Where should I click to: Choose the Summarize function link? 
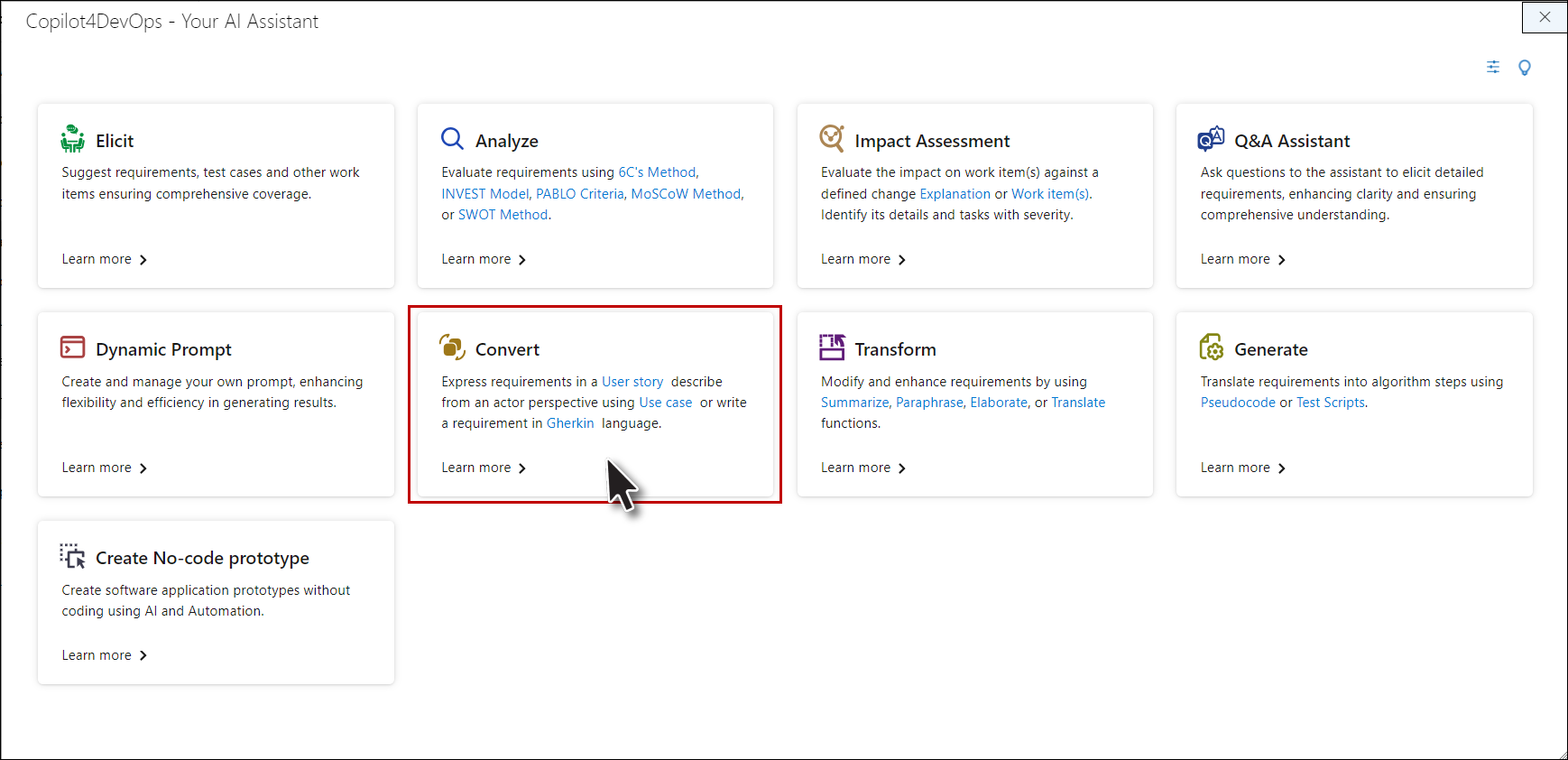tap(854, 403)
